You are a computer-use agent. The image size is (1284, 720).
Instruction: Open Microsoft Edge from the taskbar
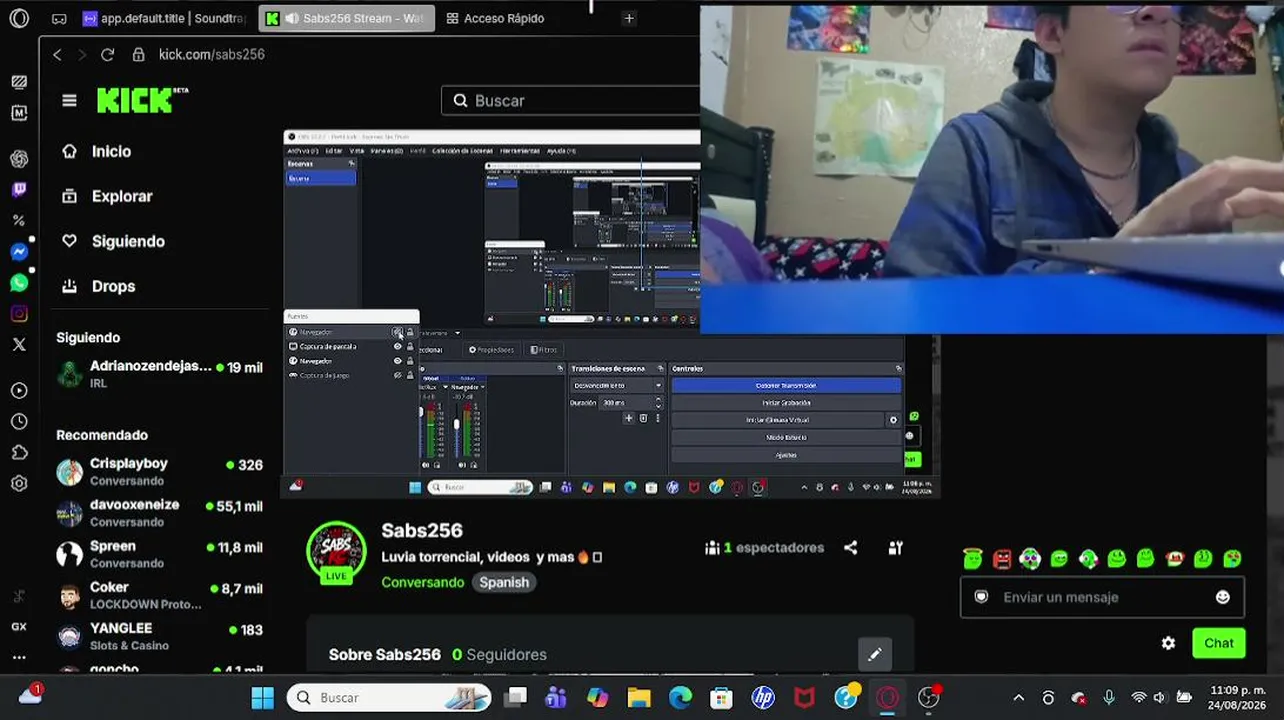(x=680, y=697)
